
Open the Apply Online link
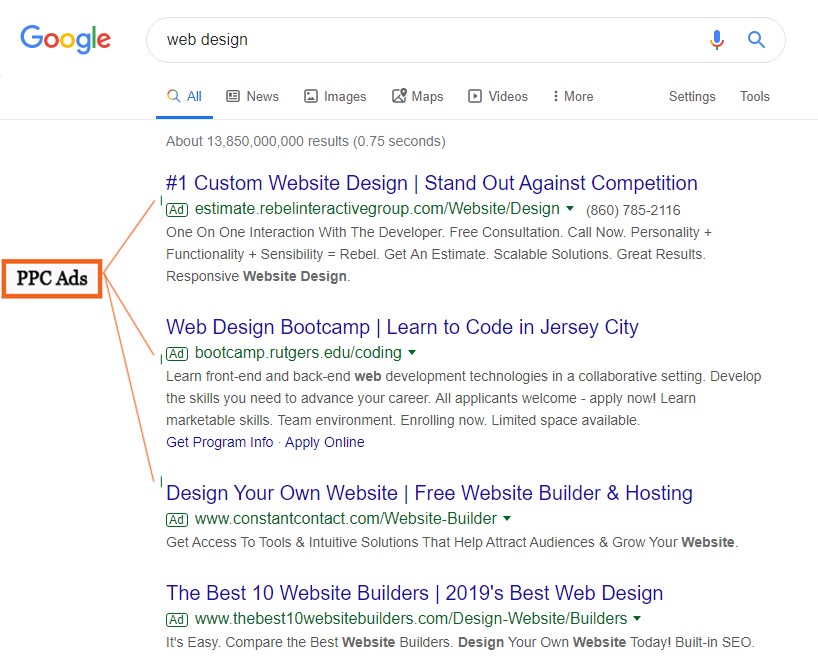coord(324,442)
